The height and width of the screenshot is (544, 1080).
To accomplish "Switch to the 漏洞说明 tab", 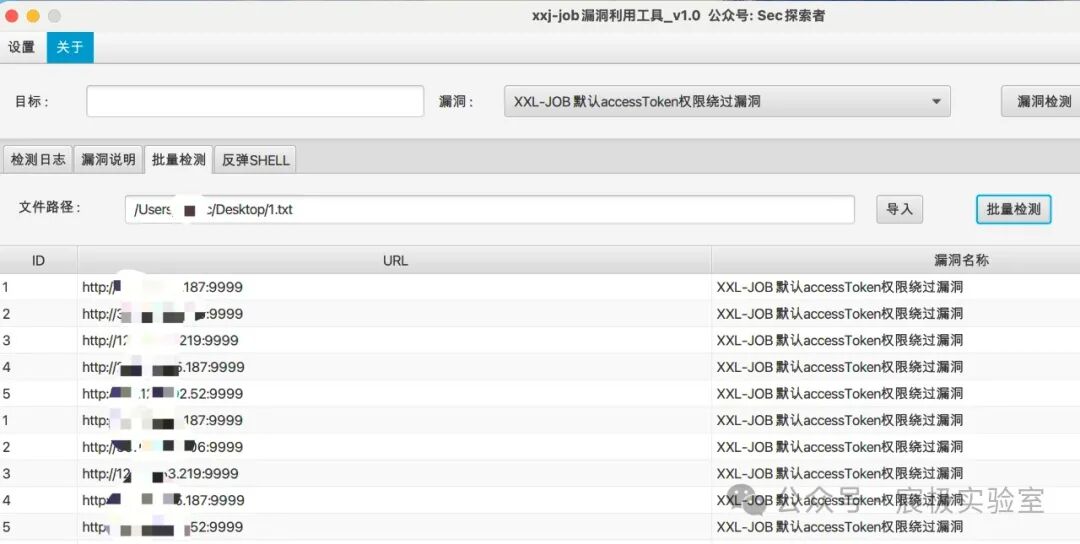I will tap(108, 160).
